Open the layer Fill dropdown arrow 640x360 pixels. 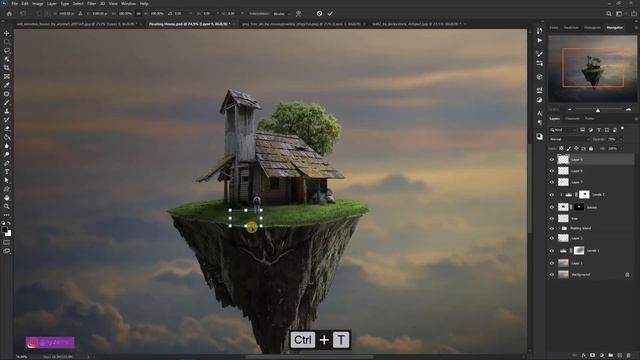point(620,149)
